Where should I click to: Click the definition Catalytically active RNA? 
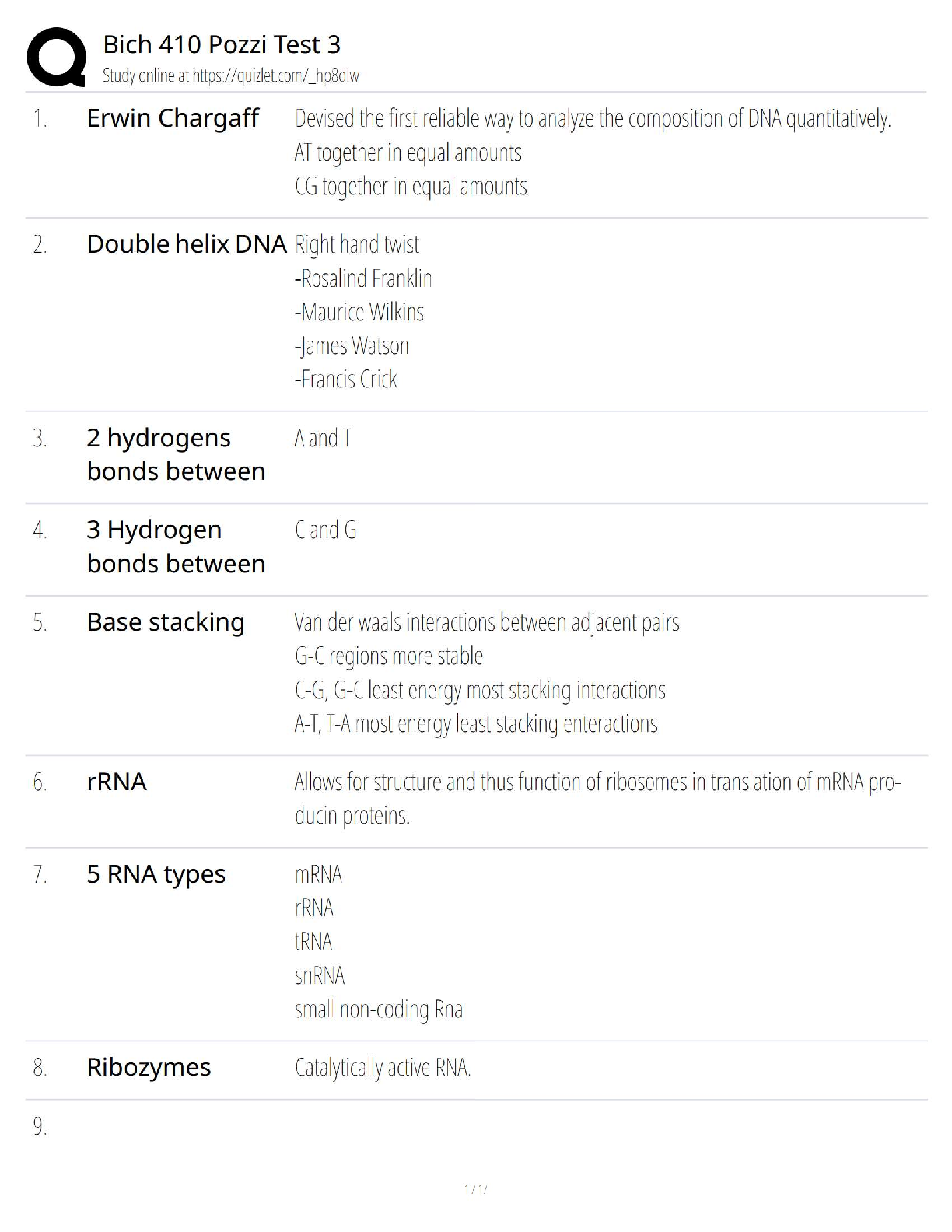(x=383, y=1068)
